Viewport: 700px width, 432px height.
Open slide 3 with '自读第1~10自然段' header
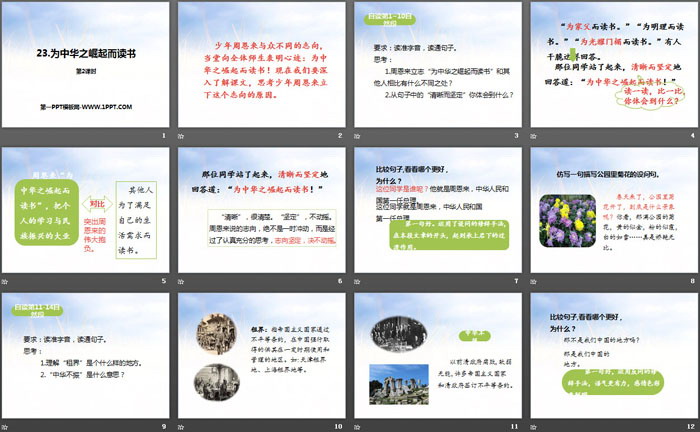438,64
